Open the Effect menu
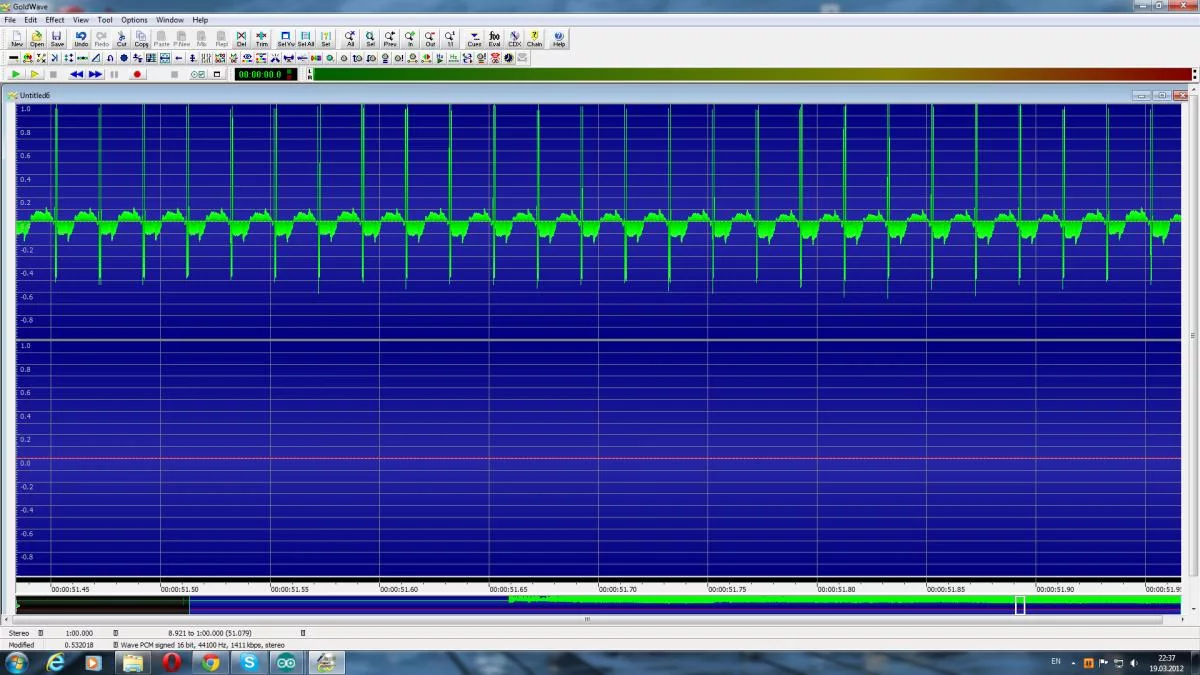1200x675 pixels. click(x=55, y=20)
